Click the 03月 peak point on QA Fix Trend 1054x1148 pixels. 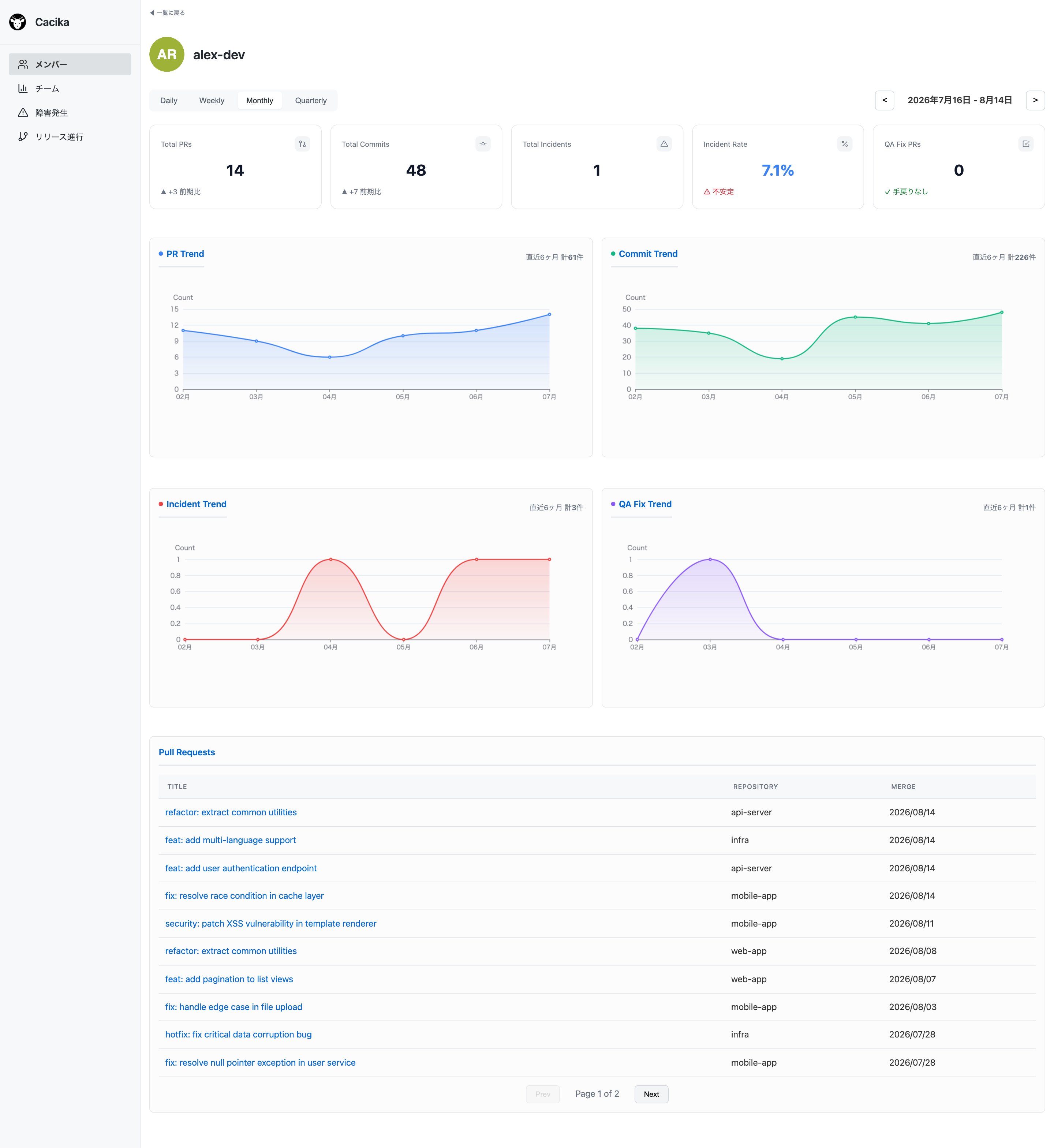pyautogui.click(x=710, y=560)
